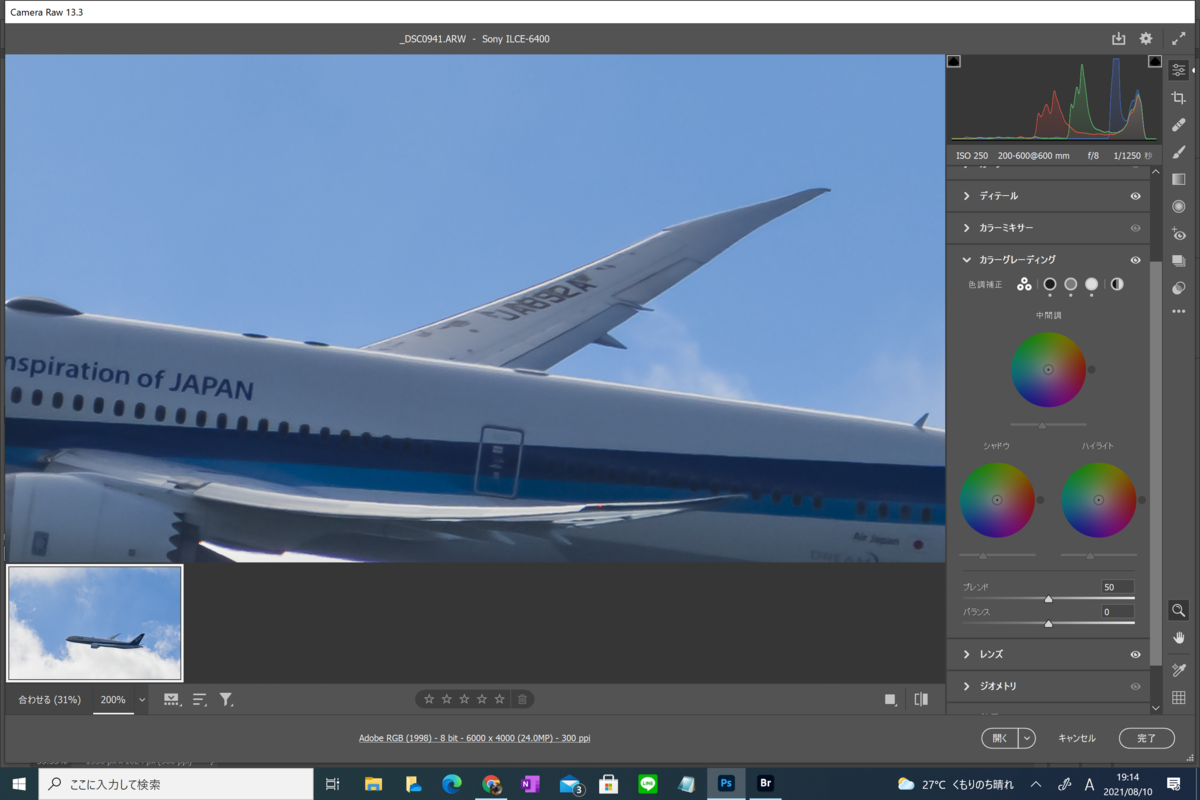Click the shadows color wheel

coord(997,500)
